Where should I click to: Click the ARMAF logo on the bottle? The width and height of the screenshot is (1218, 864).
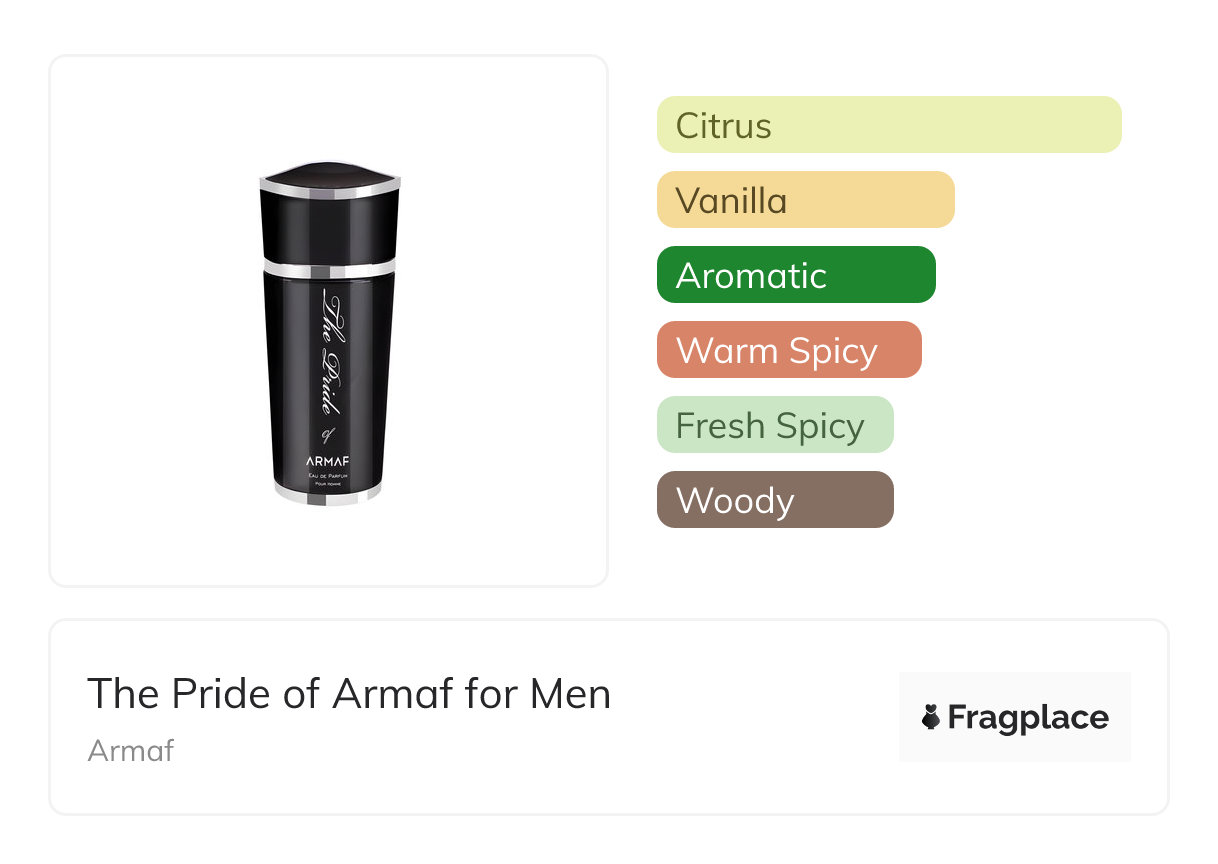[329, 461]
